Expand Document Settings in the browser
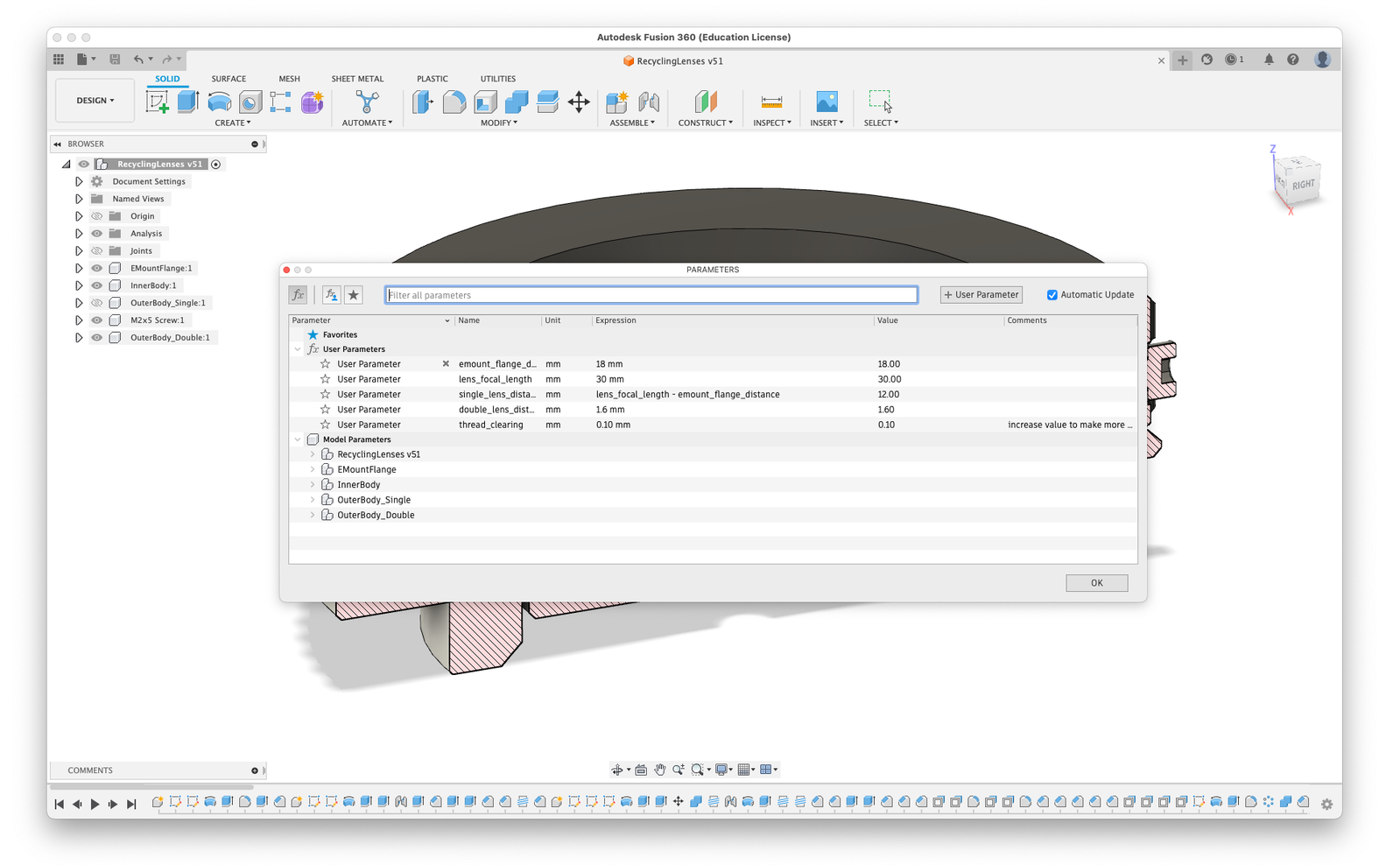The height and width of the screenshot is (865, 1400). point(79,181)
